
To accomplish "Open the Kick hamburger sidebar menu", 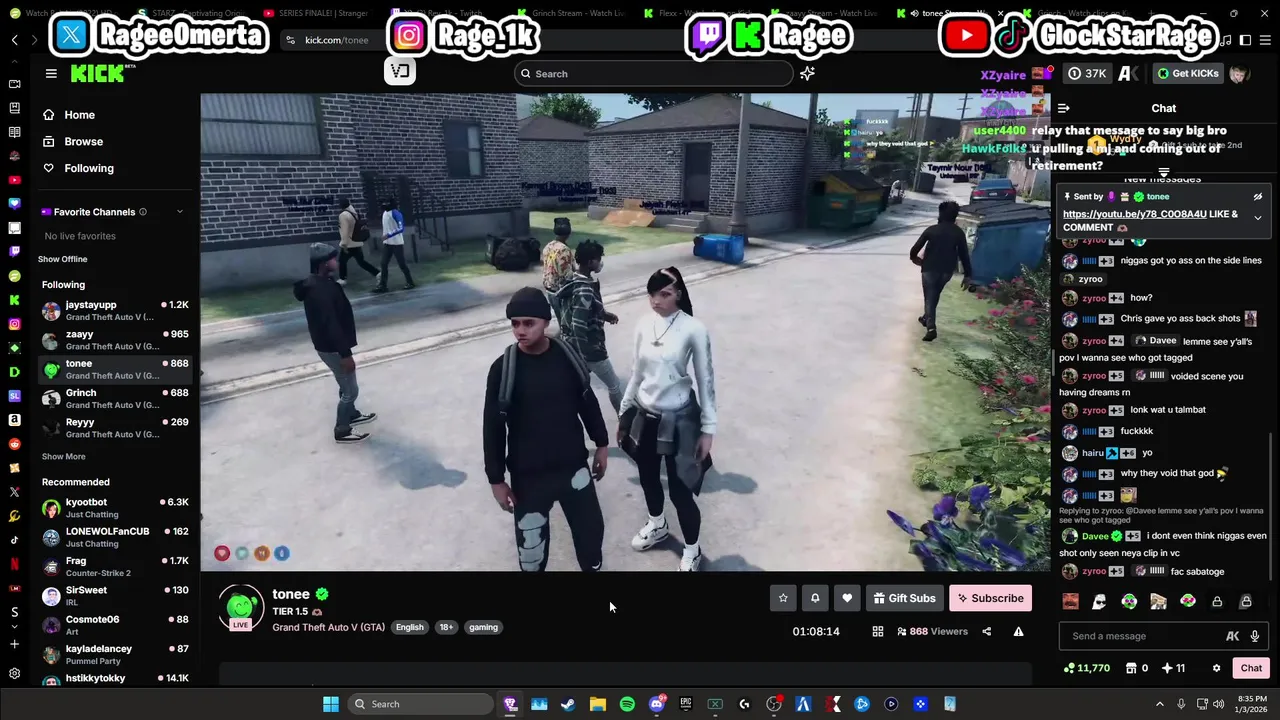I will (51, 73).
